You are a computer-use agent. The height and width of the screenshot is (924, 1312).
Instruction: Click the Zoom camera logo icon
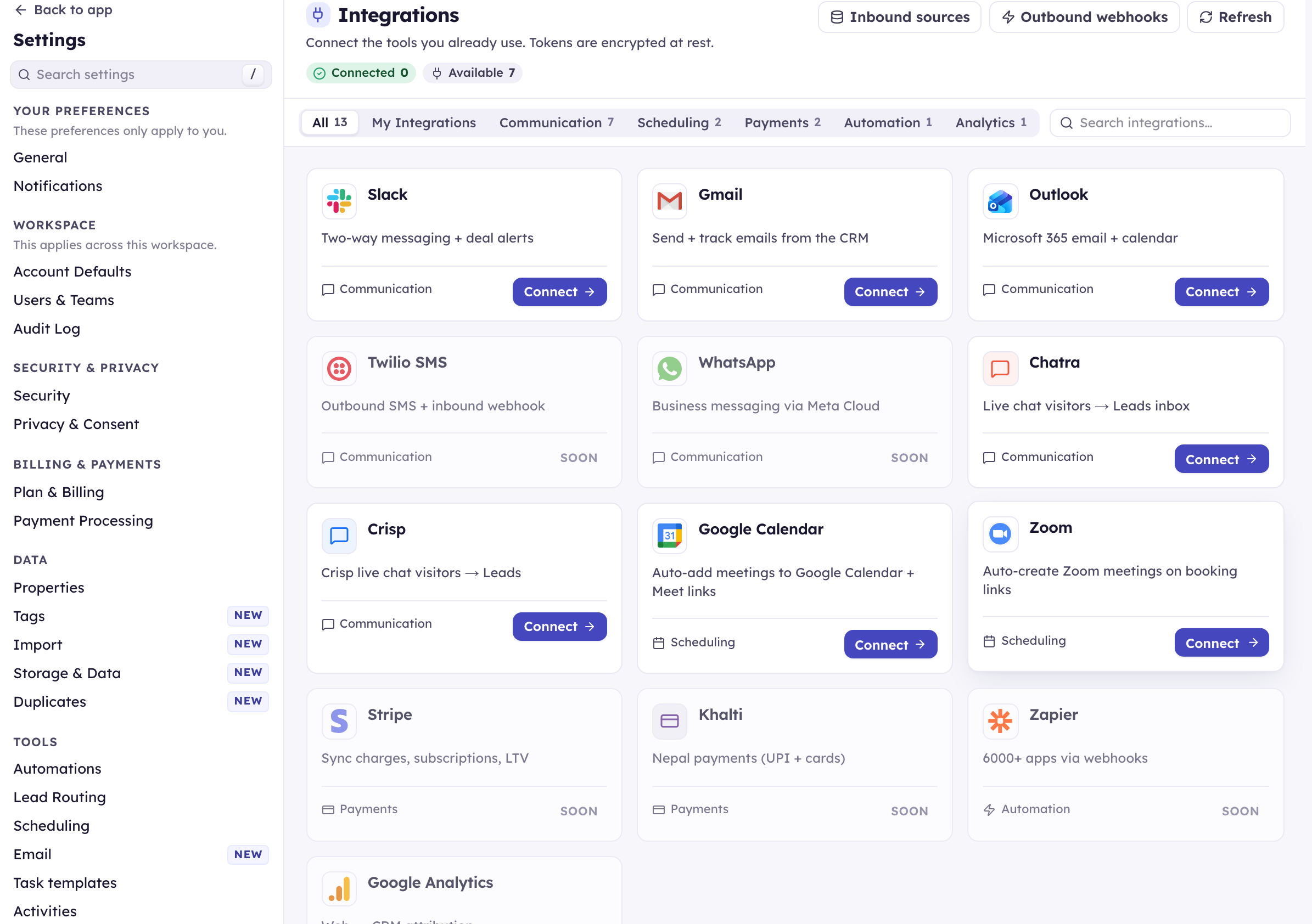pyautogui.click(x=1000, y=534)
